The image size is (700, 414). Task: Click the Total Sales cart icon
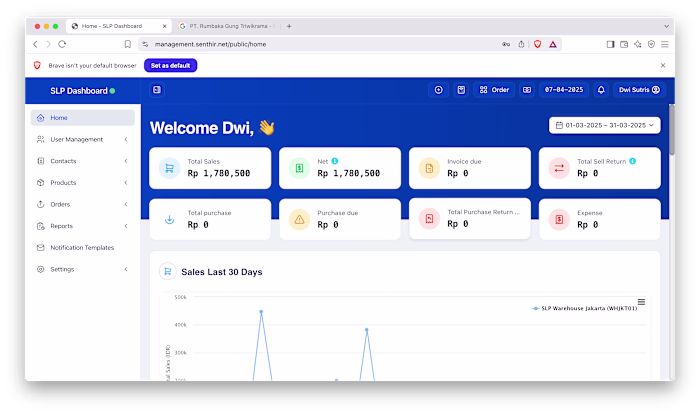[x=170, y=168]
